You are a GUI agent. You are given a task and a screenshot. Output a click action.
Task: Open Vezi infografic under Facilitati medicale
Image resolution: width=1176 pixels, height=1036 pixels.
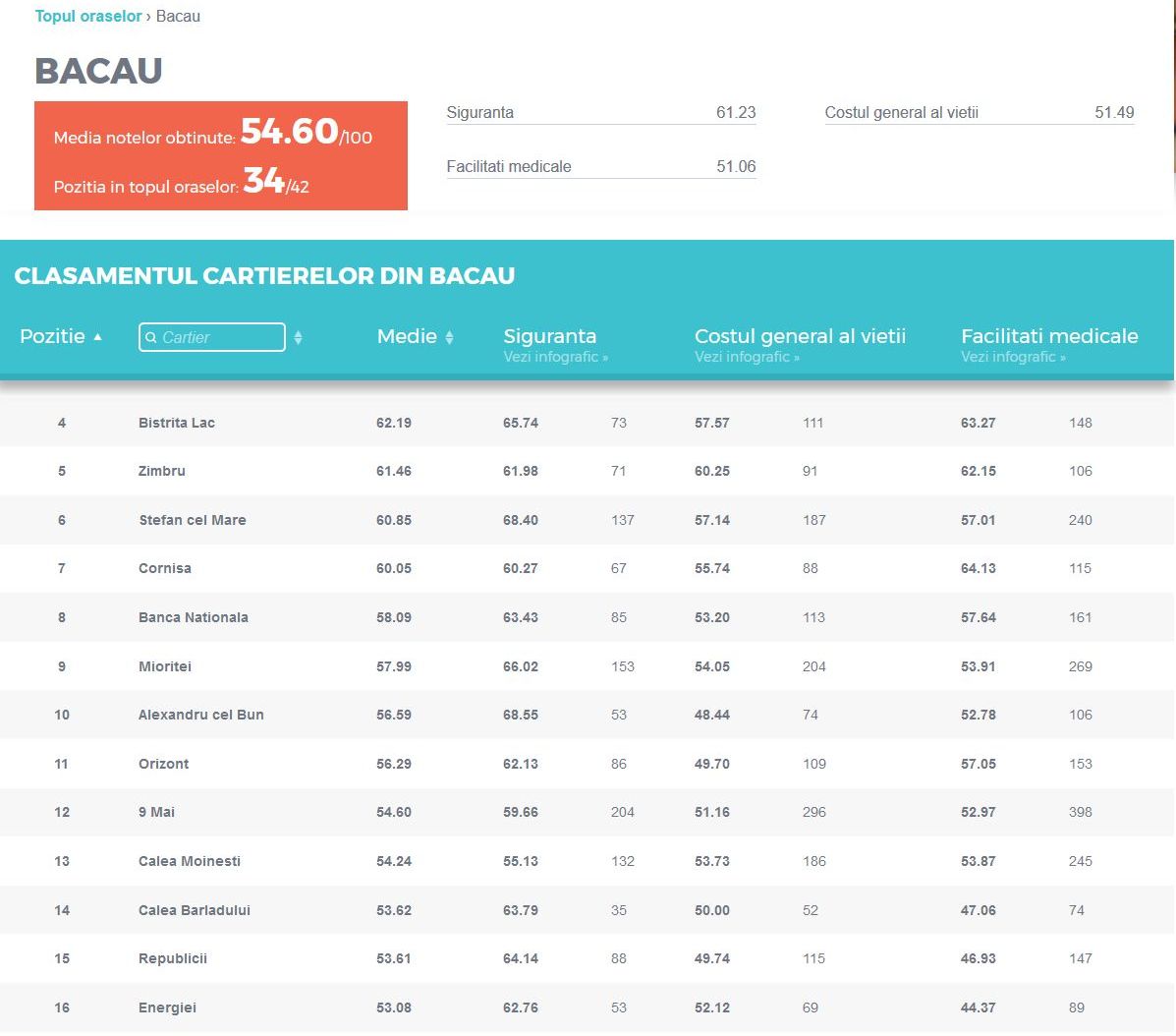1013,357
